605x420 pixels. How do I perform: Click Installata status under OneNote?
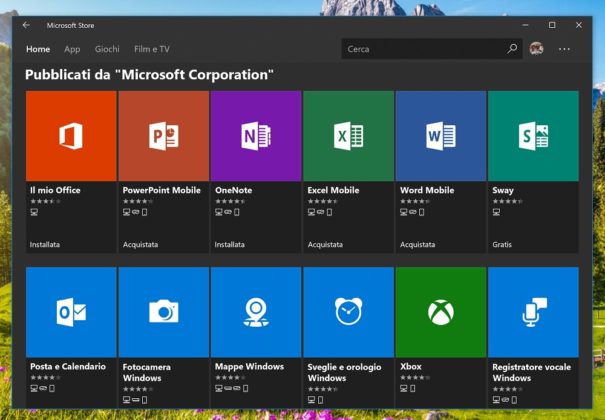pyautogui.click(x=230, y=245)
